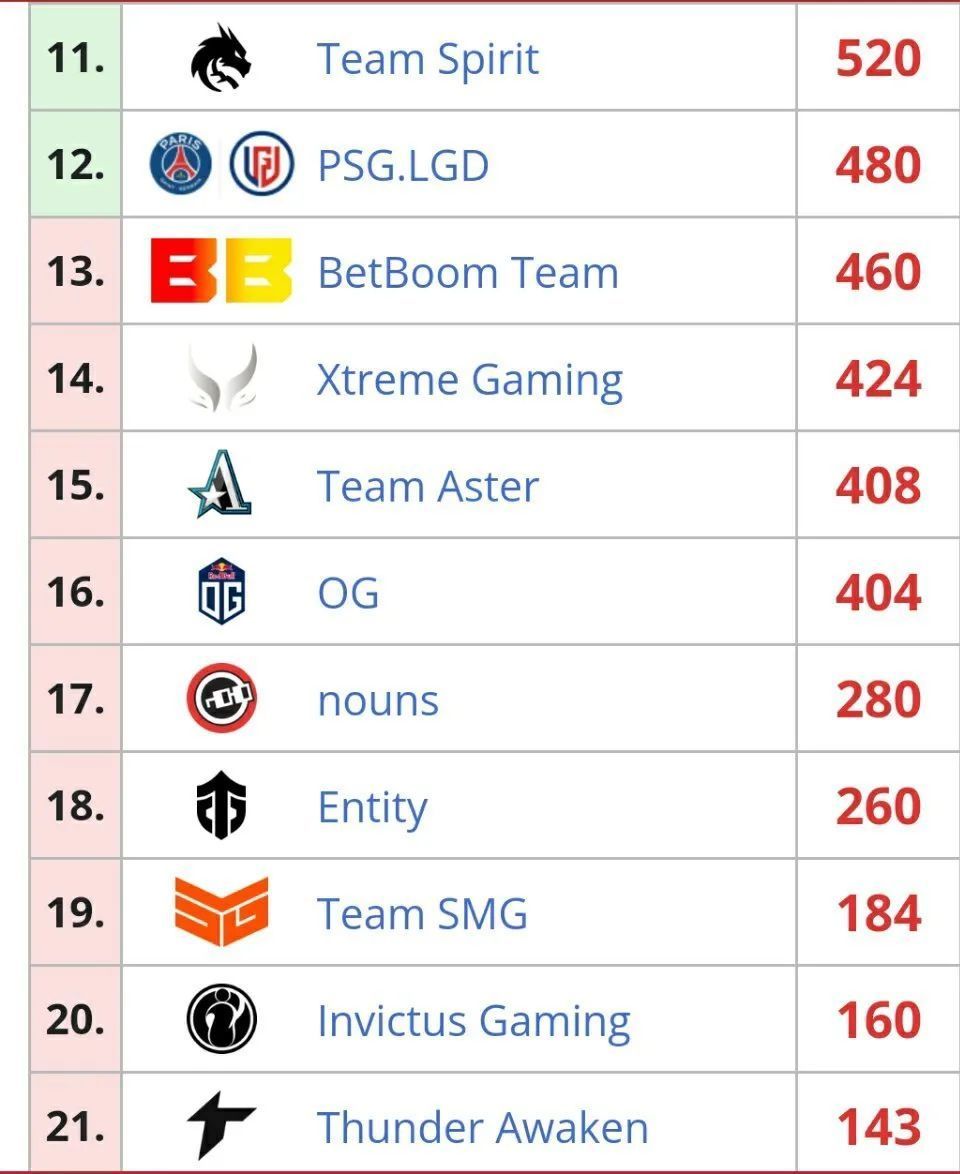
Task: Click the orange Team SMG logo
Action: point(221,912)
